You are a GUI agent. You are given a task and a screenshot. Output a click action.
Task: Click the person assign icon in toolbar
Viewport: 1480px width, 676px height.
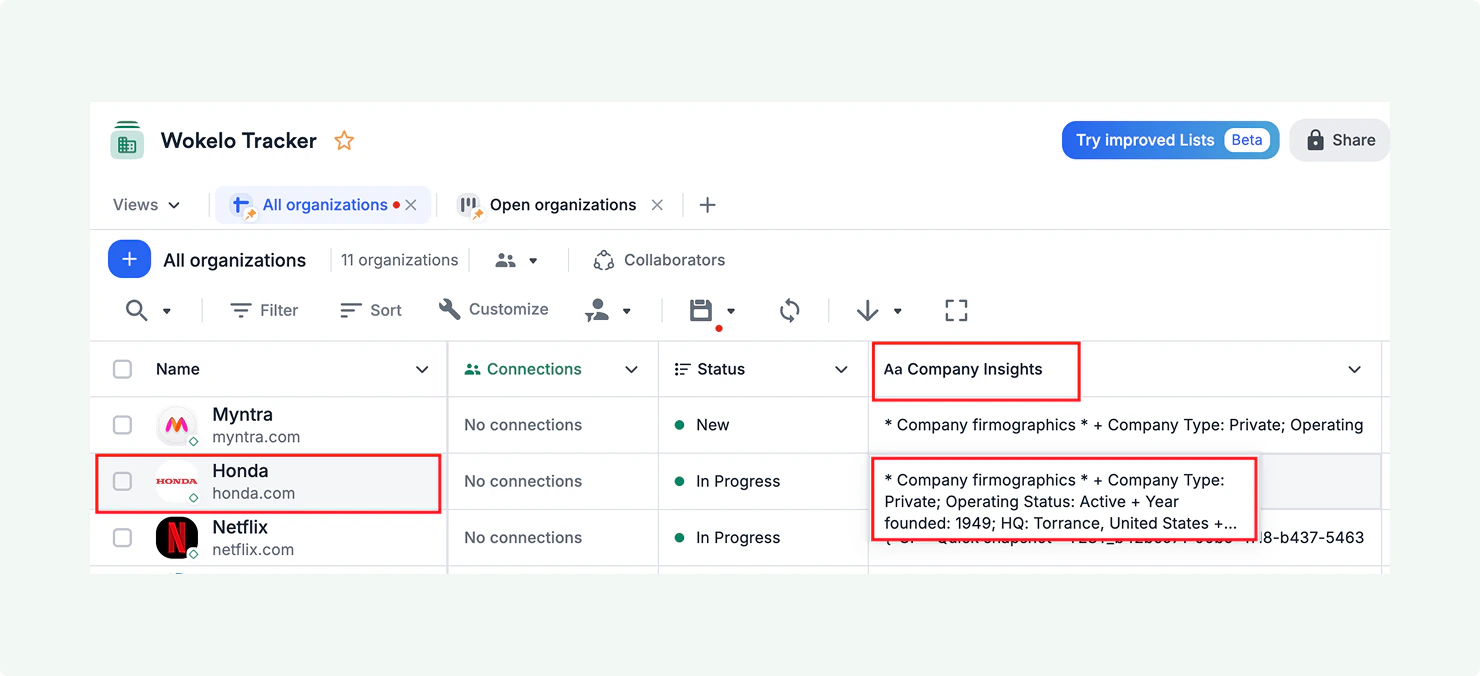coord(597,311)
